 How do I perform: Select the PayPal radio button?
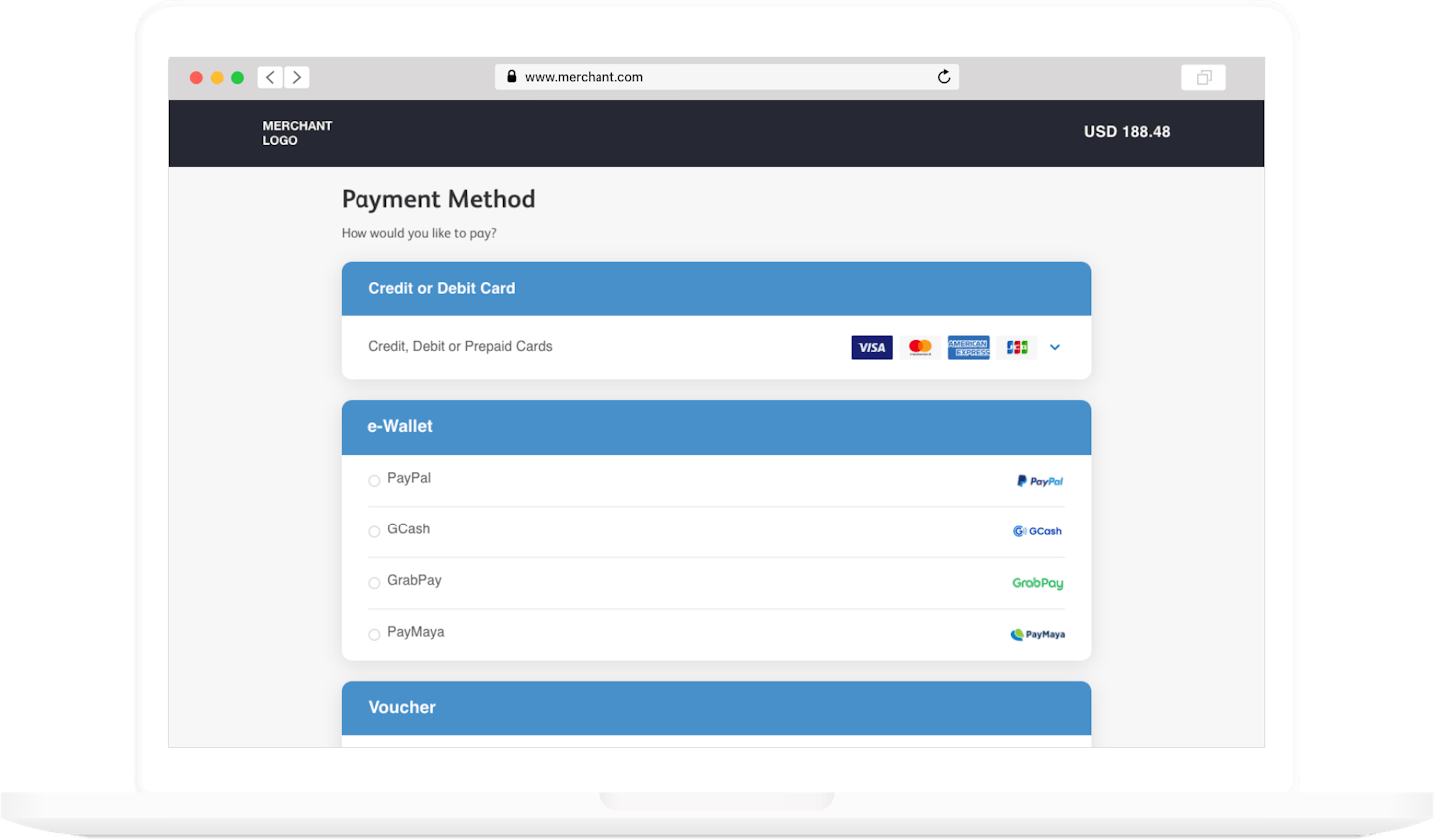(x=374, y=481)
